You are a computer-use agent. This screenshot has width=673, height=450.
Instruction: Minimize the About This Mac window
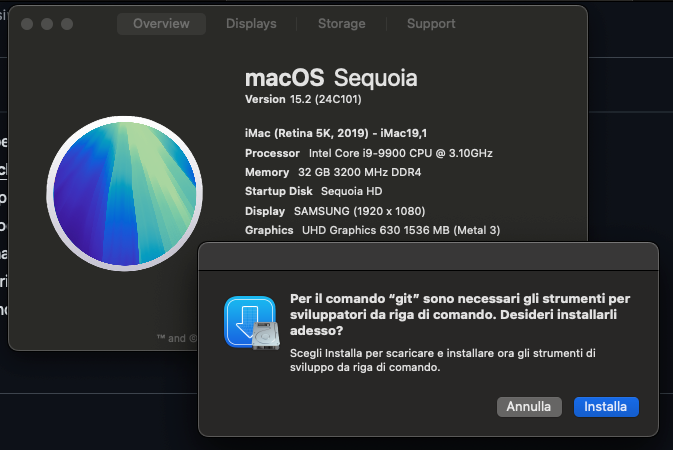[x=47, y=24]
